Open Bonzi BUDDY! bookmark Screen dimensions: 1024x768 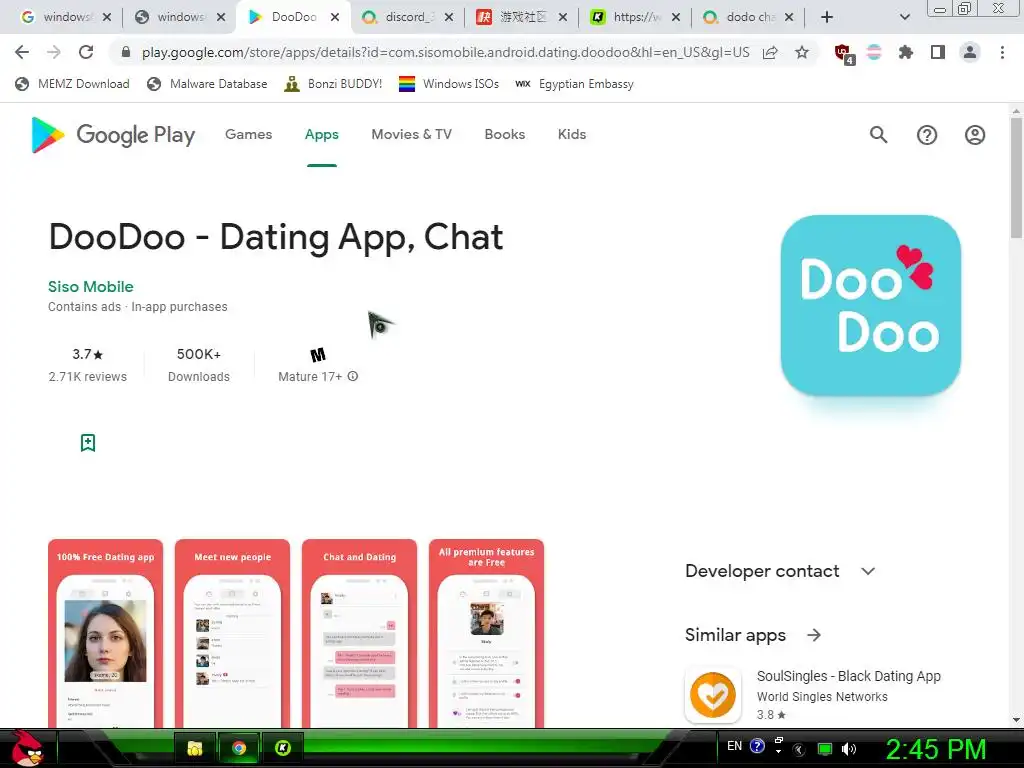coord(333,84)
